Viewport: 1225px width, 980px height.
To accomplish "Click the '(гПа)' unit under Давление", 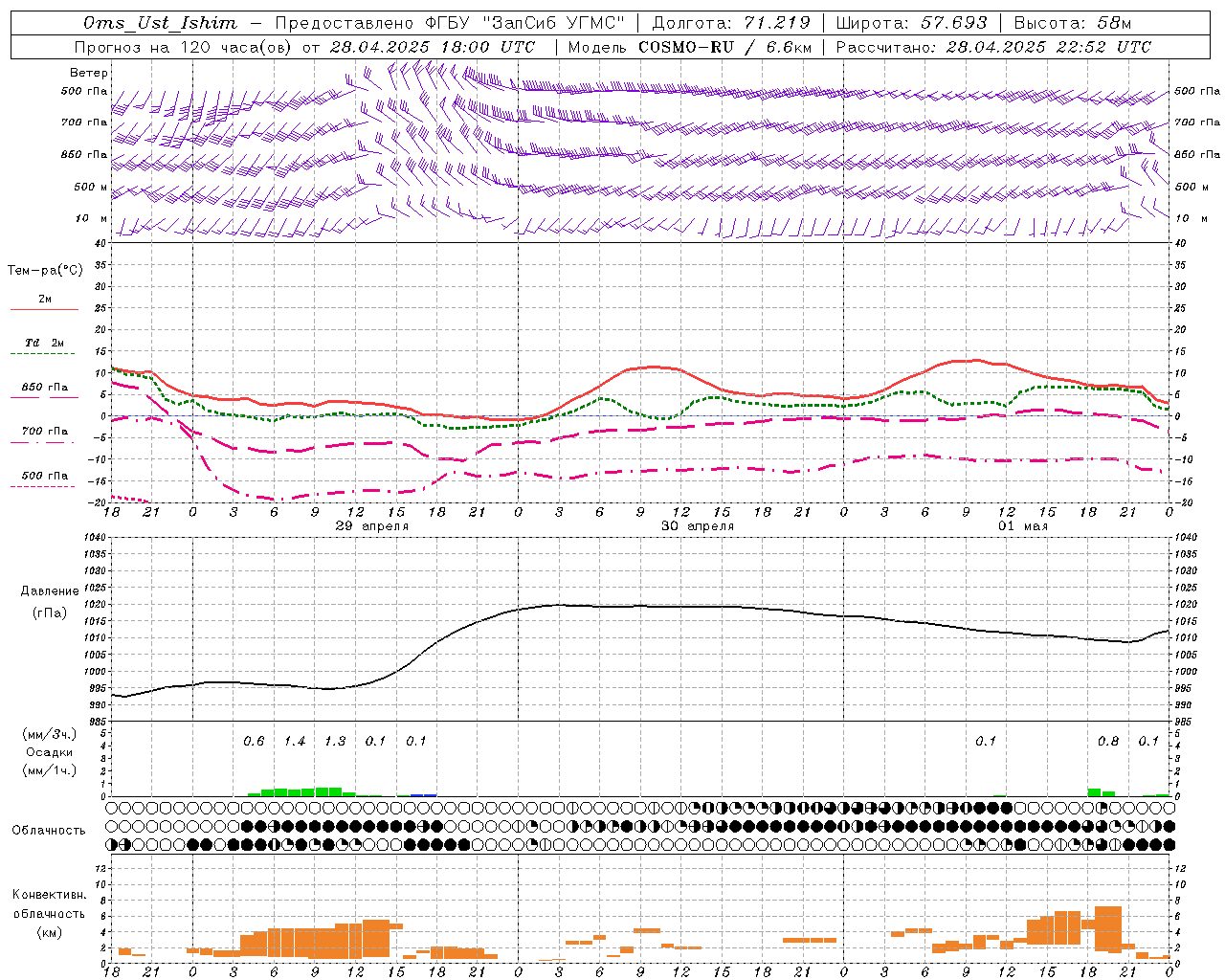I will tap(50, 613).
